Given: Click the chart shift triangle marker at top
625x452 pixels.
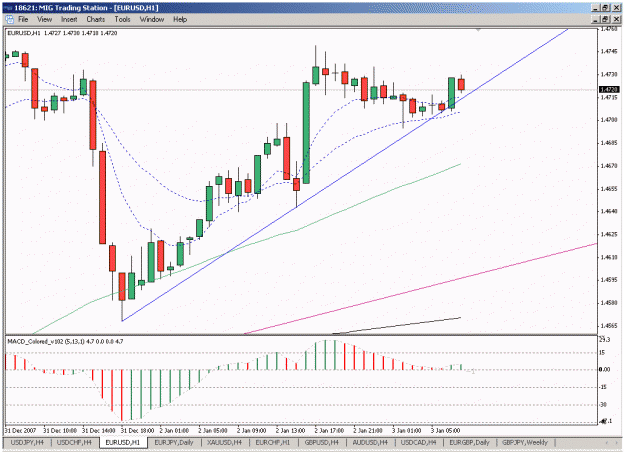Looking at the screenshot, I should [x=478, y=30].
